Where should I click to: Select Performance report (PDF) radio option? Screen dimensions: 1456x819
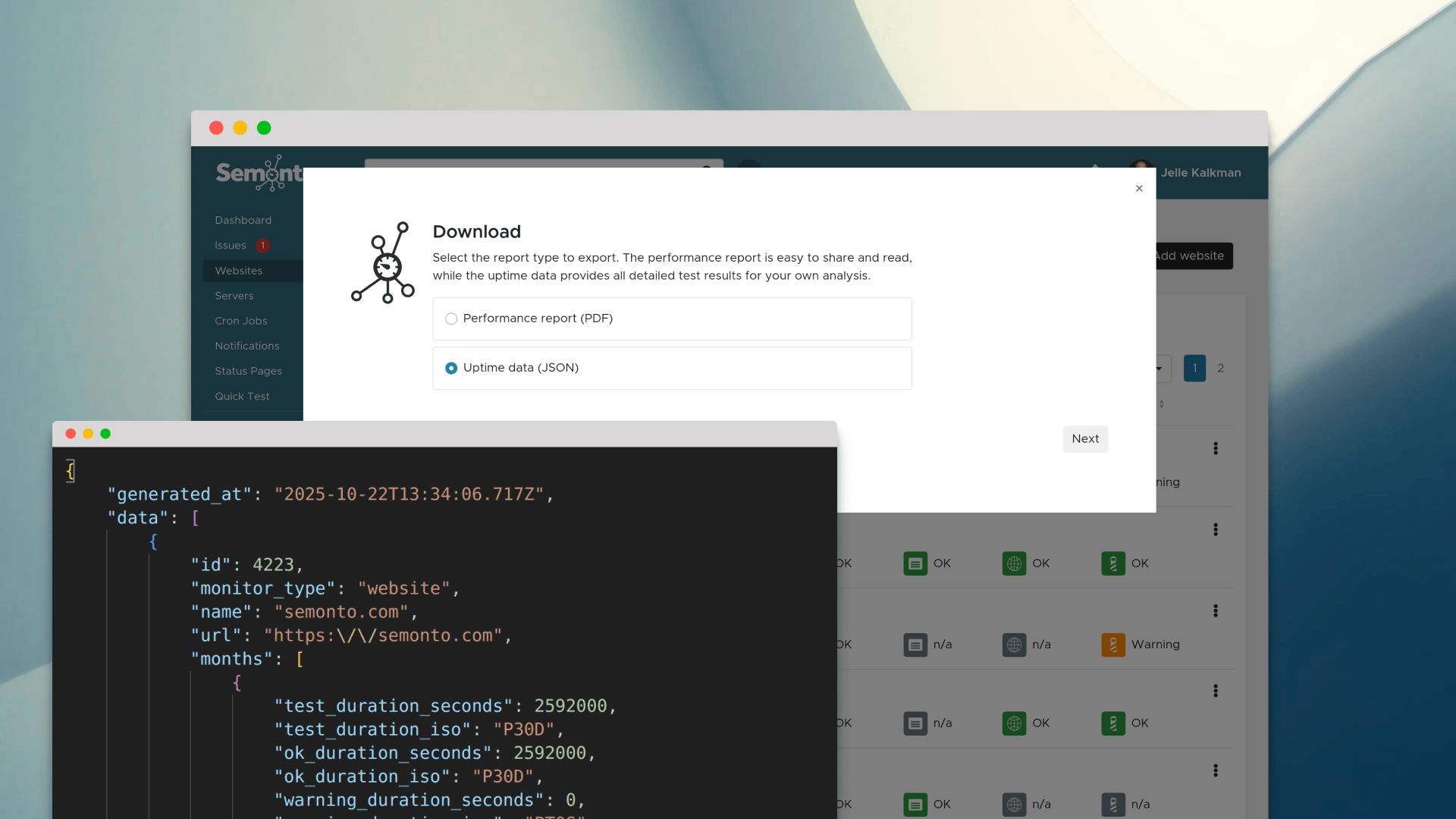[451, 318]
